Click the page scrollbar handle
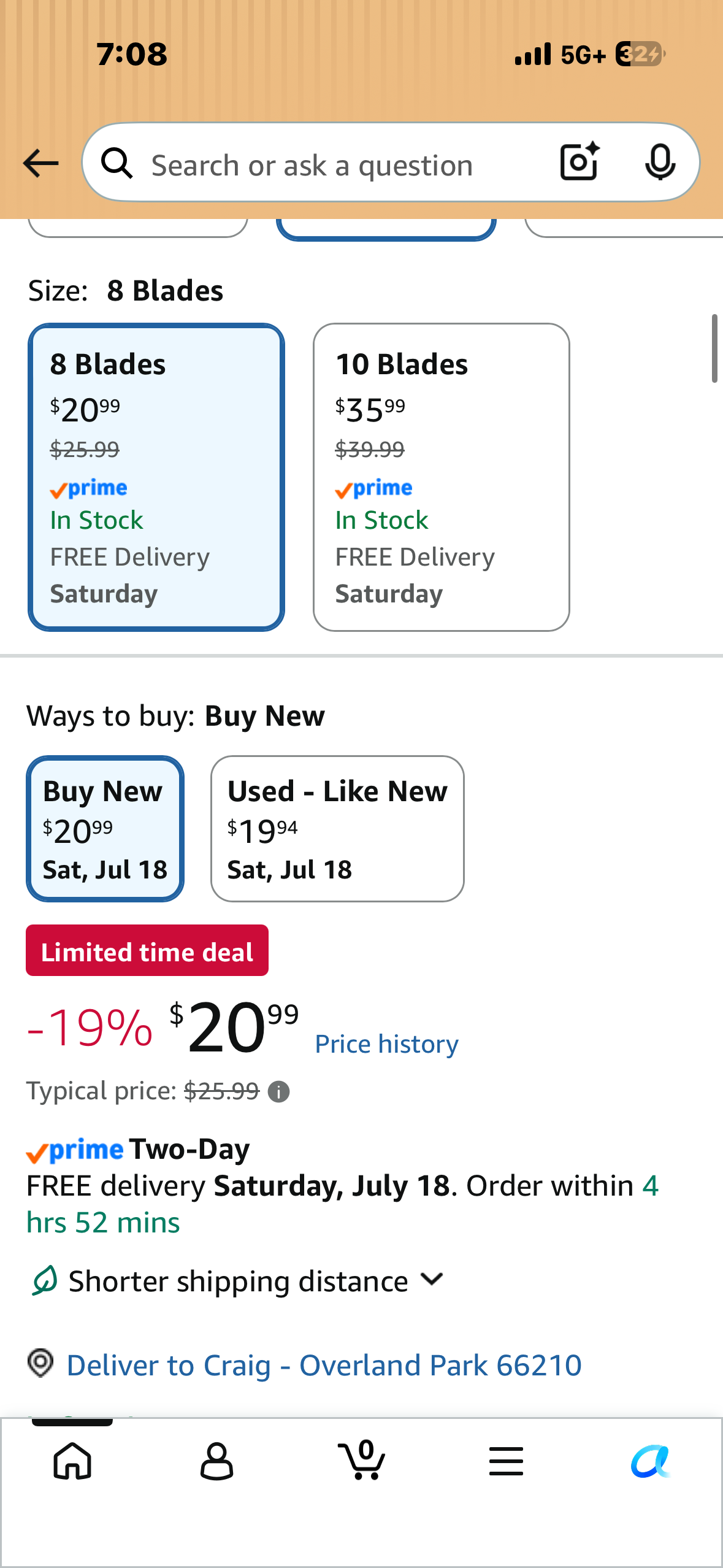Screen dimensions: 723x1568 point(714,348)
